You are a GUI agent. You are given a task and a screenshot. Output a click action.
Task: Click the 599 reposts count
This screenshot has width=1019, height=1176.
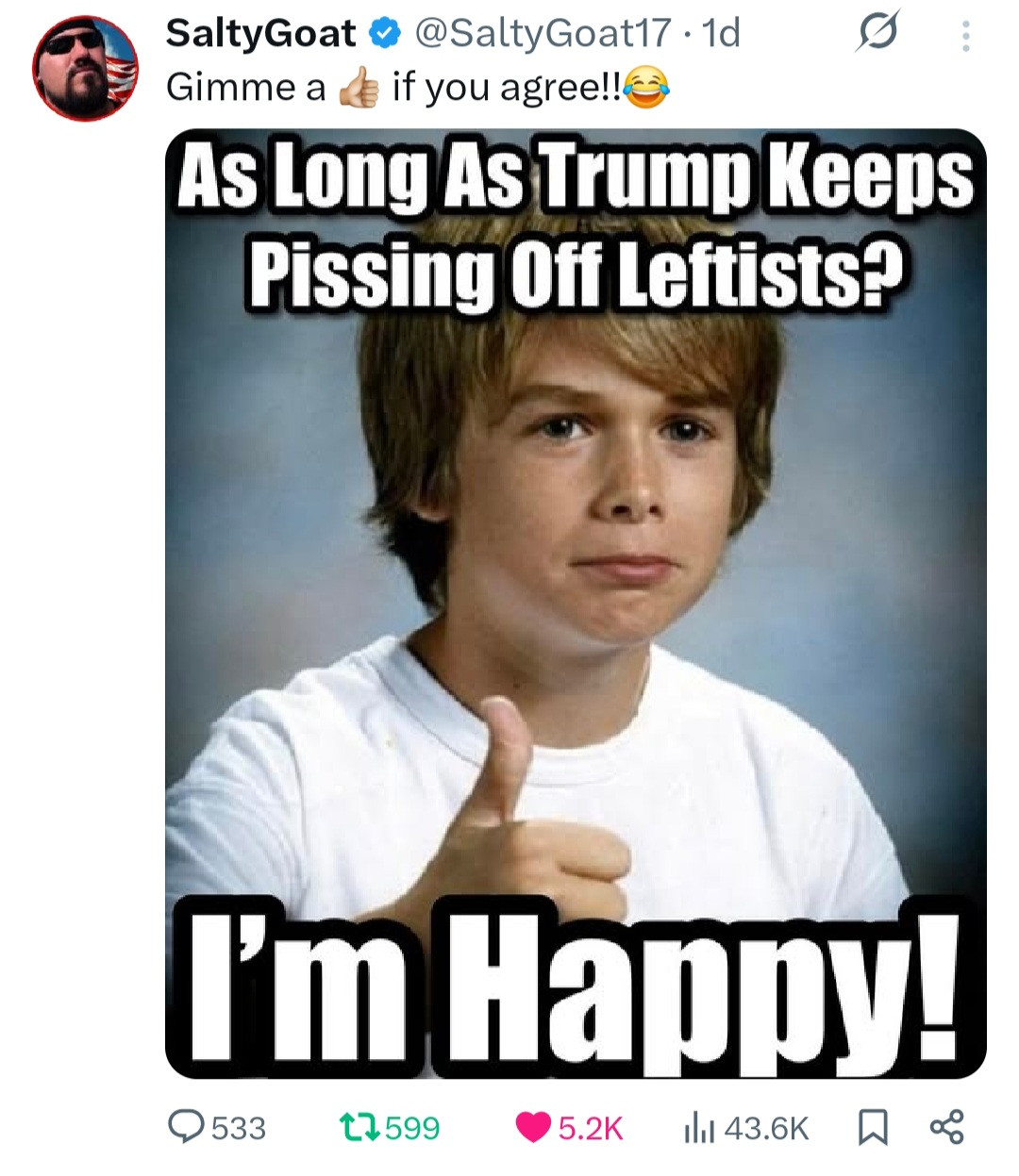(x=412, y=1127)
